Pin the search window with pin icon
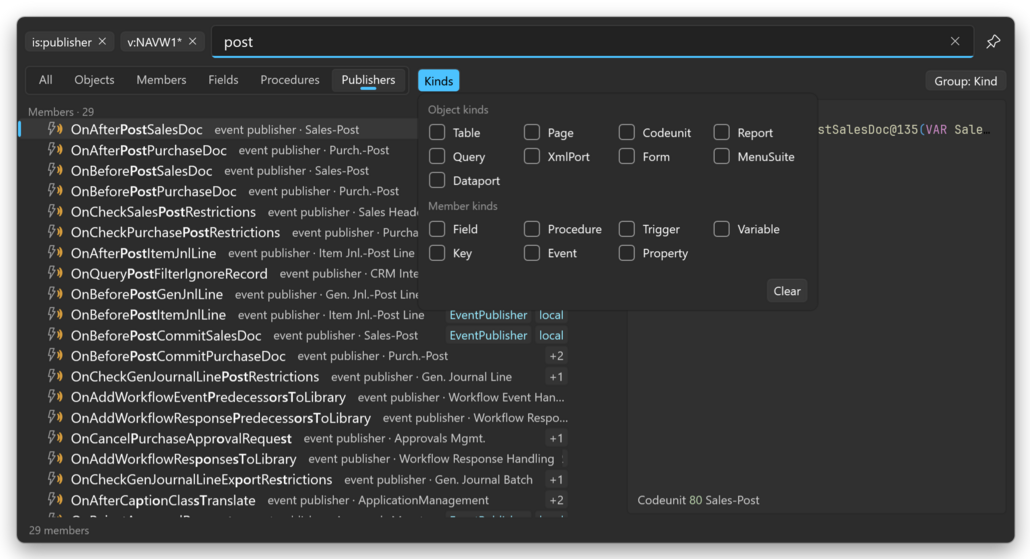Viewport: 1030px width, 559px height. tap(993, 41)
